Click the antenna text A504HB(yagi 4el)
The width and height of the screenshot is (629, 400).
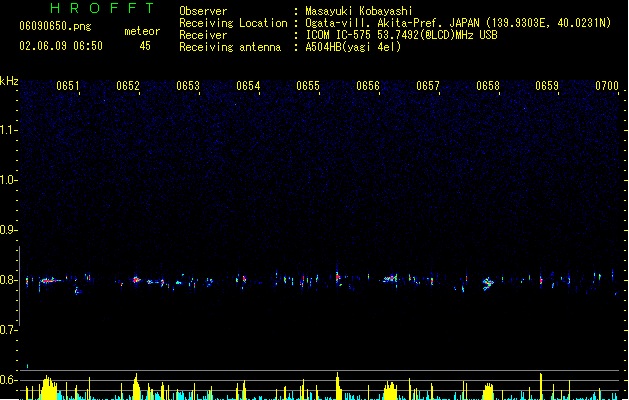tap(353, 47)
